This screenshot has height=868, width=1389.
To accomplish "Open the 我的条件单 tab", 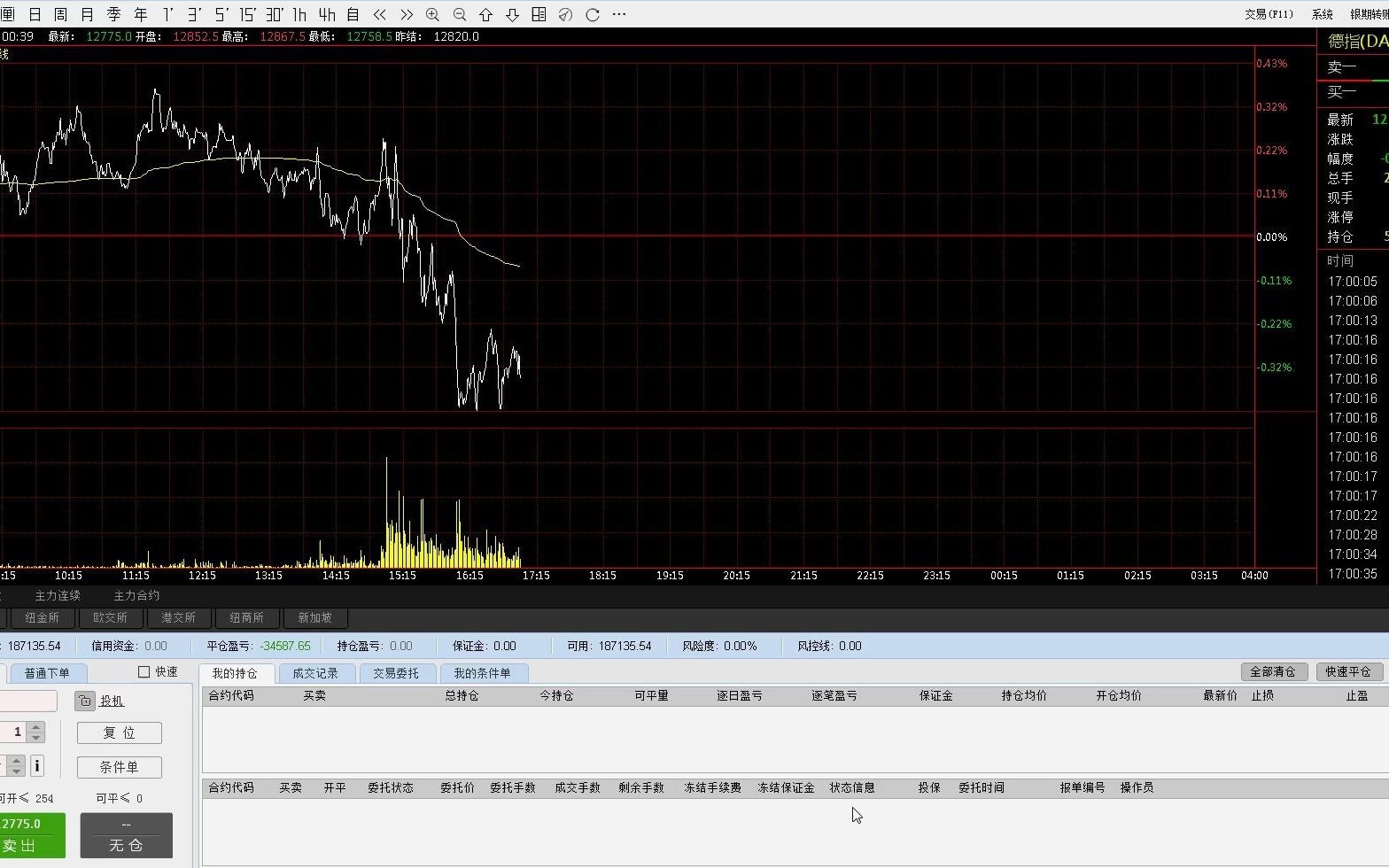I will click(x=483, y=673).
